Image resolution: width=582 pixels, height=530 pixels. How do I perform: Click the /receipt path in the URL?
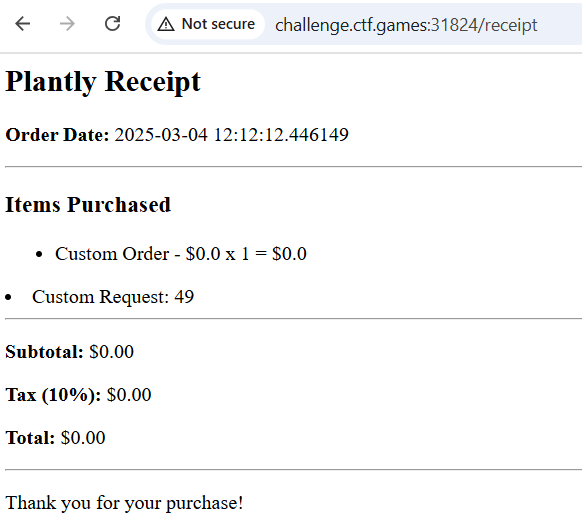pos(508,26)
